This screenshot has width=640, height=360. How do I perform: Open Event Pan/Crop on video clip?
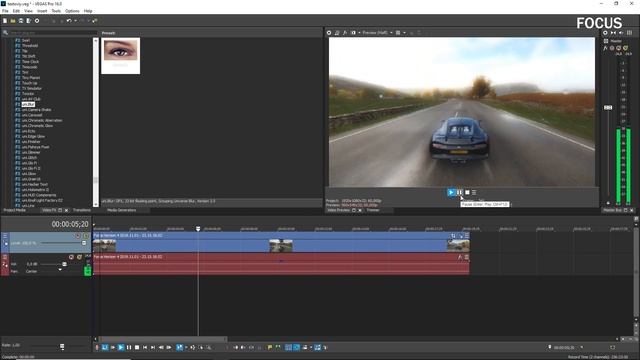453,236
